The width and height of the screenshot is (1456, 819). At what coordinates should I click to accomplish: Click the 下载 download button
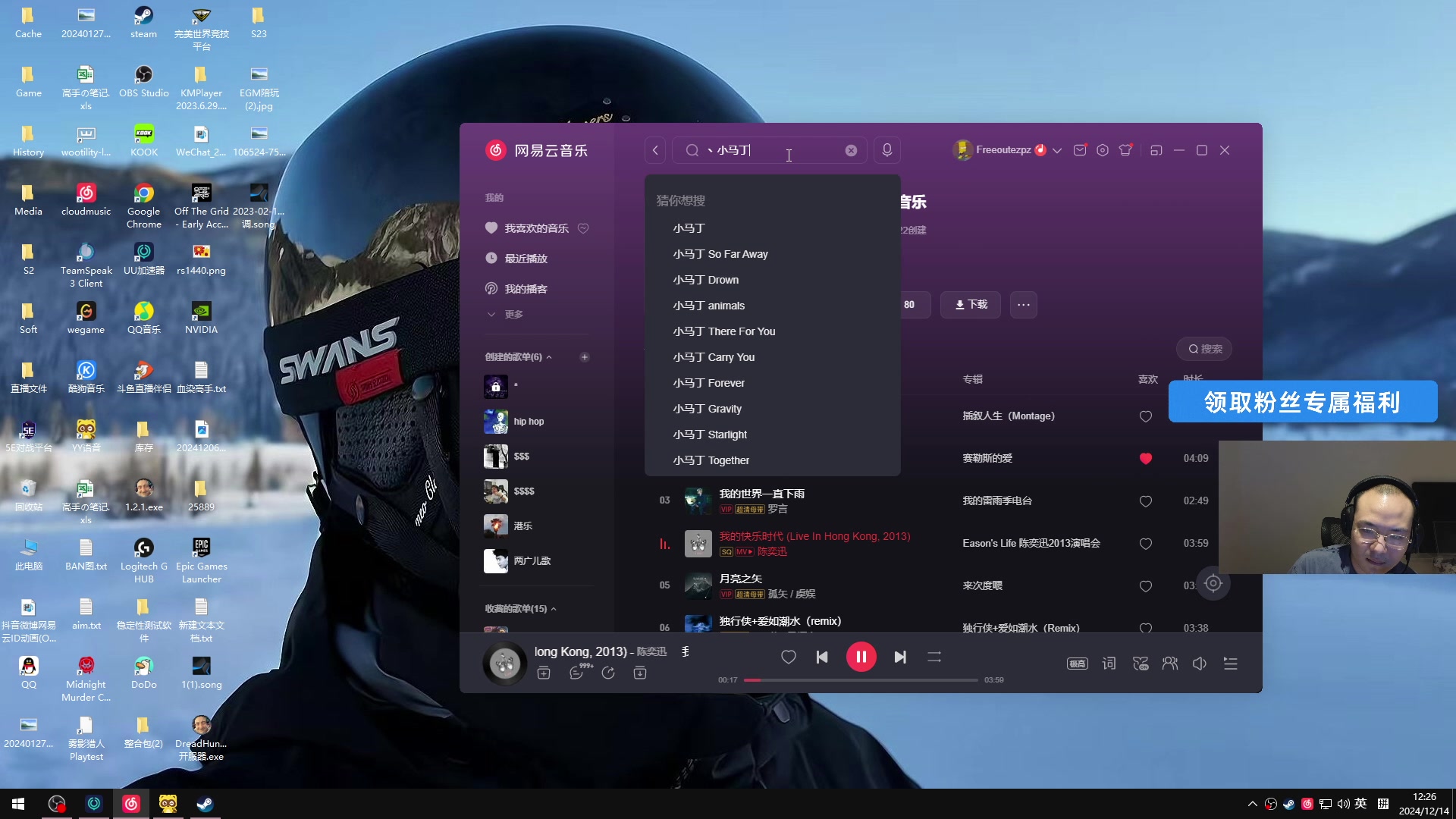tap(970, 304)
